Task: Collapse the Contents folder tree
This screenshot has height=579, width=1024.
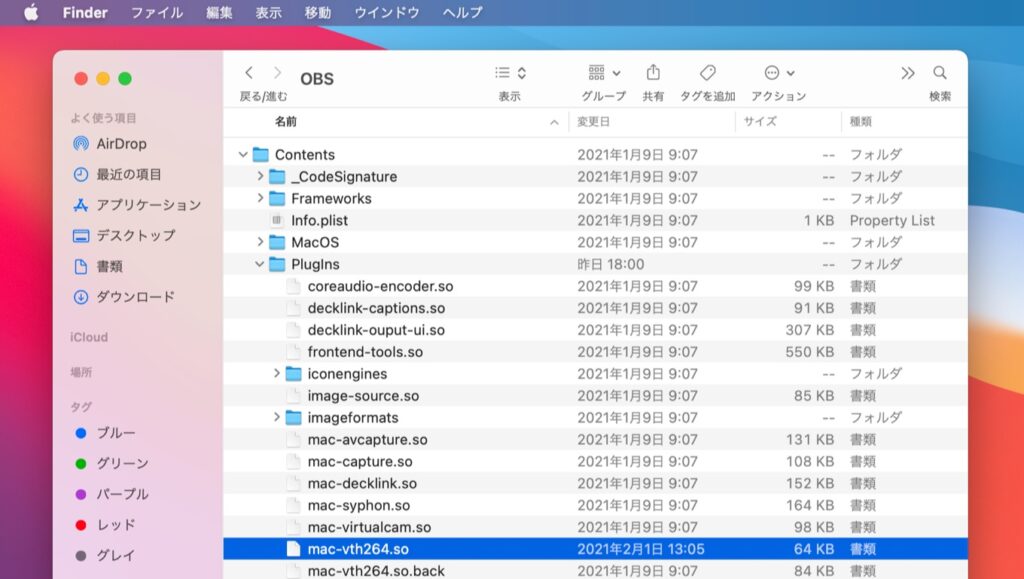Action: 241,154
